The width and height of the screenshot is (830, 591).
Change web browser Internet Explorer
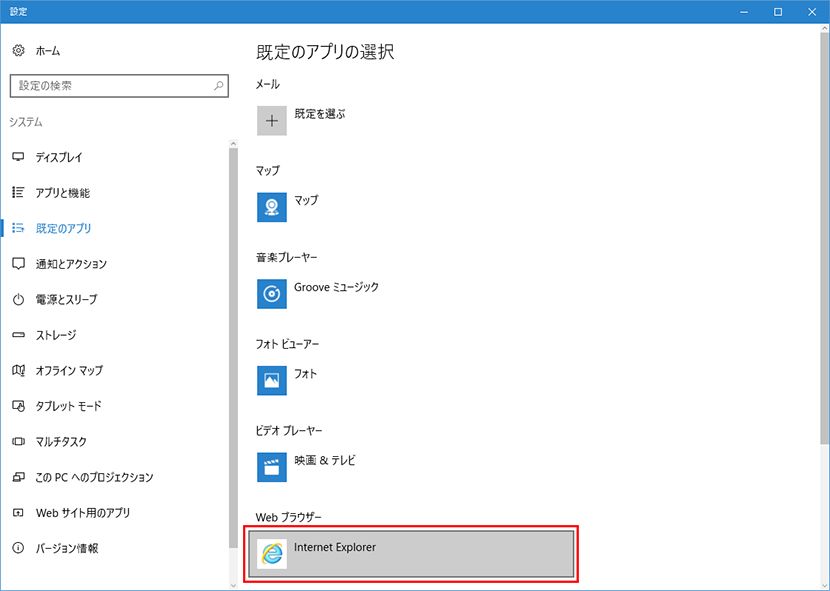[x=411, y=554]
